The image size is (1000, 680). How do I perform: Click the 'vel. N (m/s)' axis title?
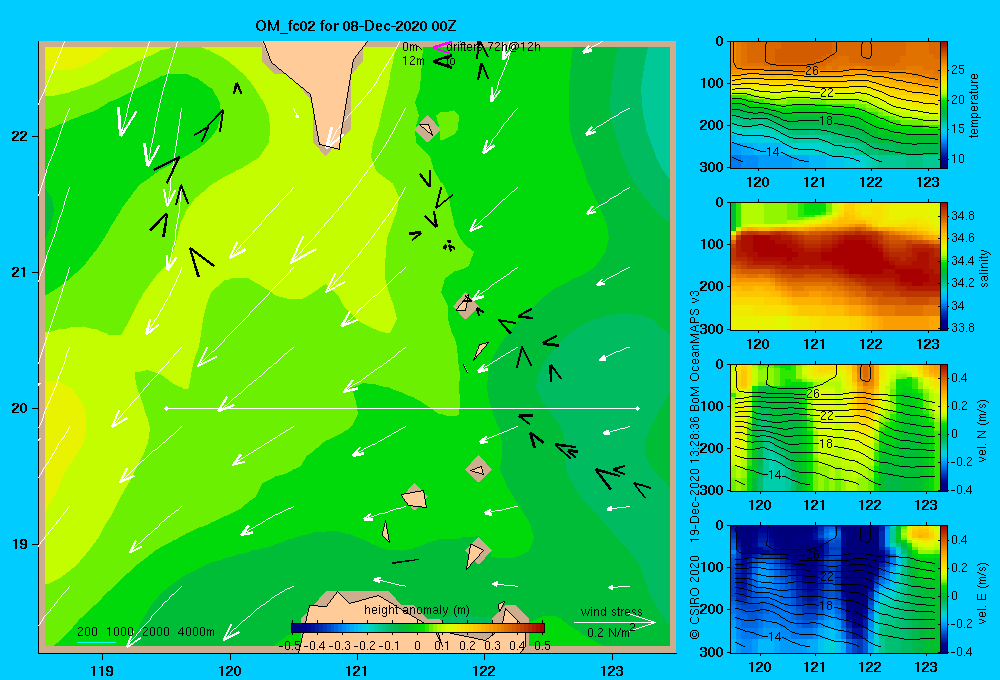[x=983, y=431]
